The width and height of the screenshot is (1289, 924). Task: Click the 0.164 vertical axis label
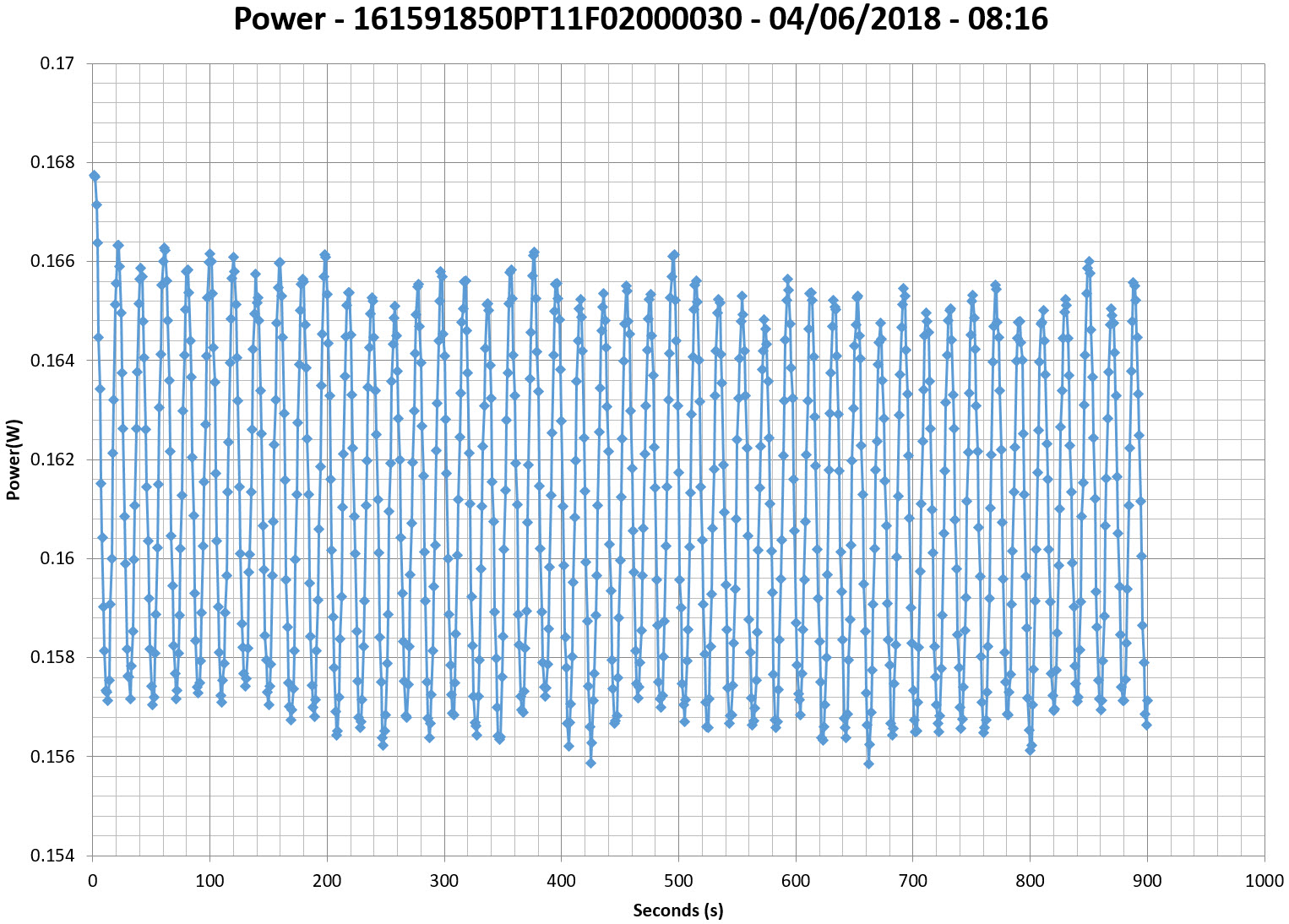[52, 361]
